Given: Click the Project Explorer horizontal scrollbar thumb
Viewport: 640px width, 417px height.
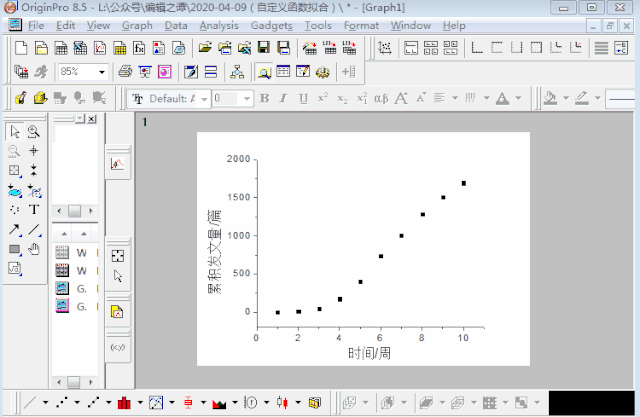Looking at the screenshot, I should coord(73,211).
